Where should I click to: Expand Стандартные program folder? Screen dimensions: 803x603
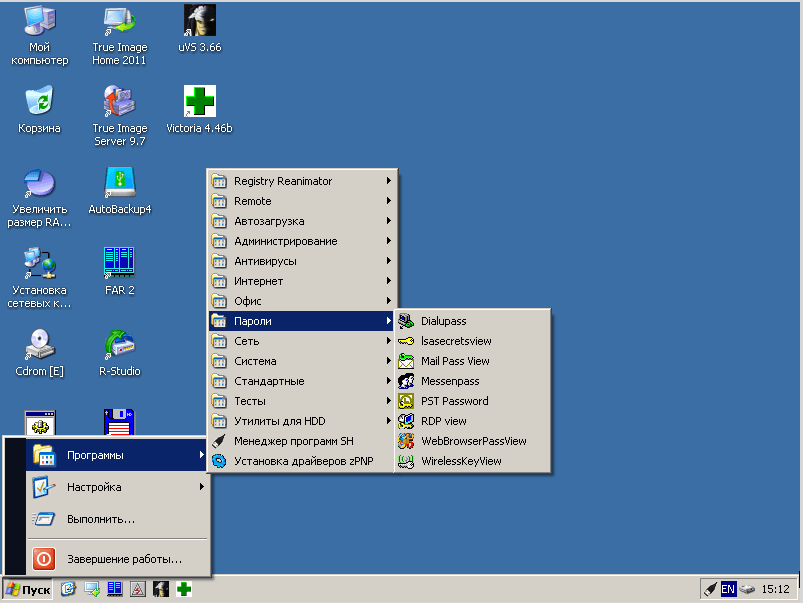302,381
